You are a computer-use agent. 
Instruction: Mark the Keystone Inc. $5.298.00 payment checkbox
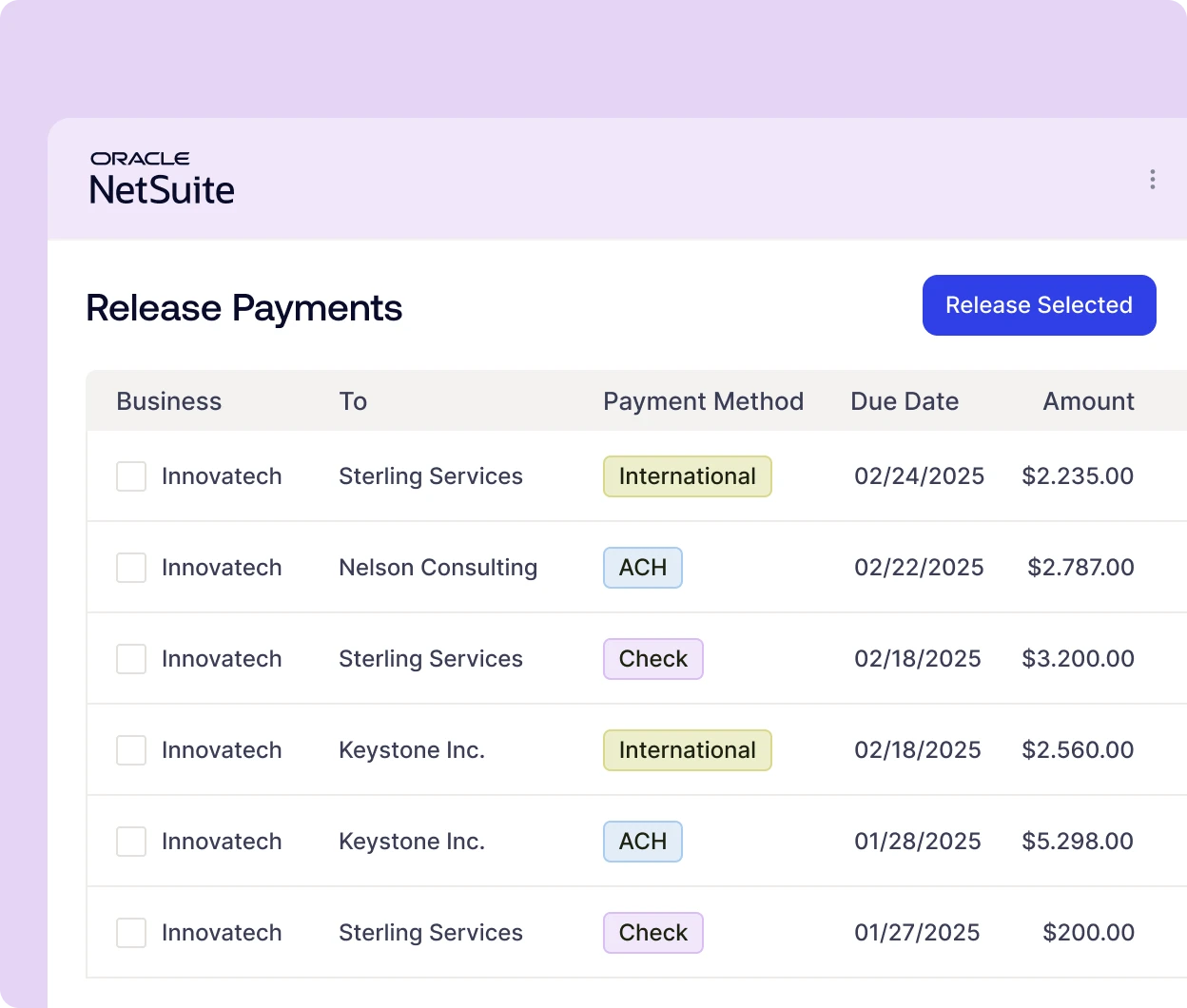click(x=131, y=842)
